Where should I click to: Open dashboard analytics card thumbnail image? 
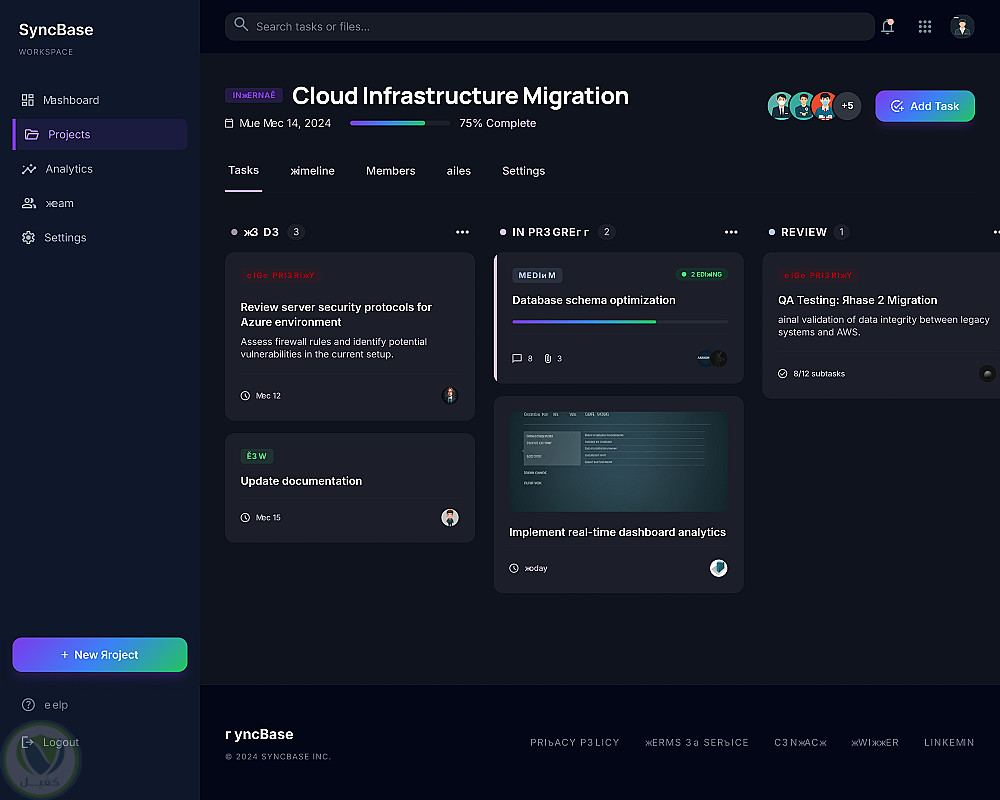[x=619, y=461]
